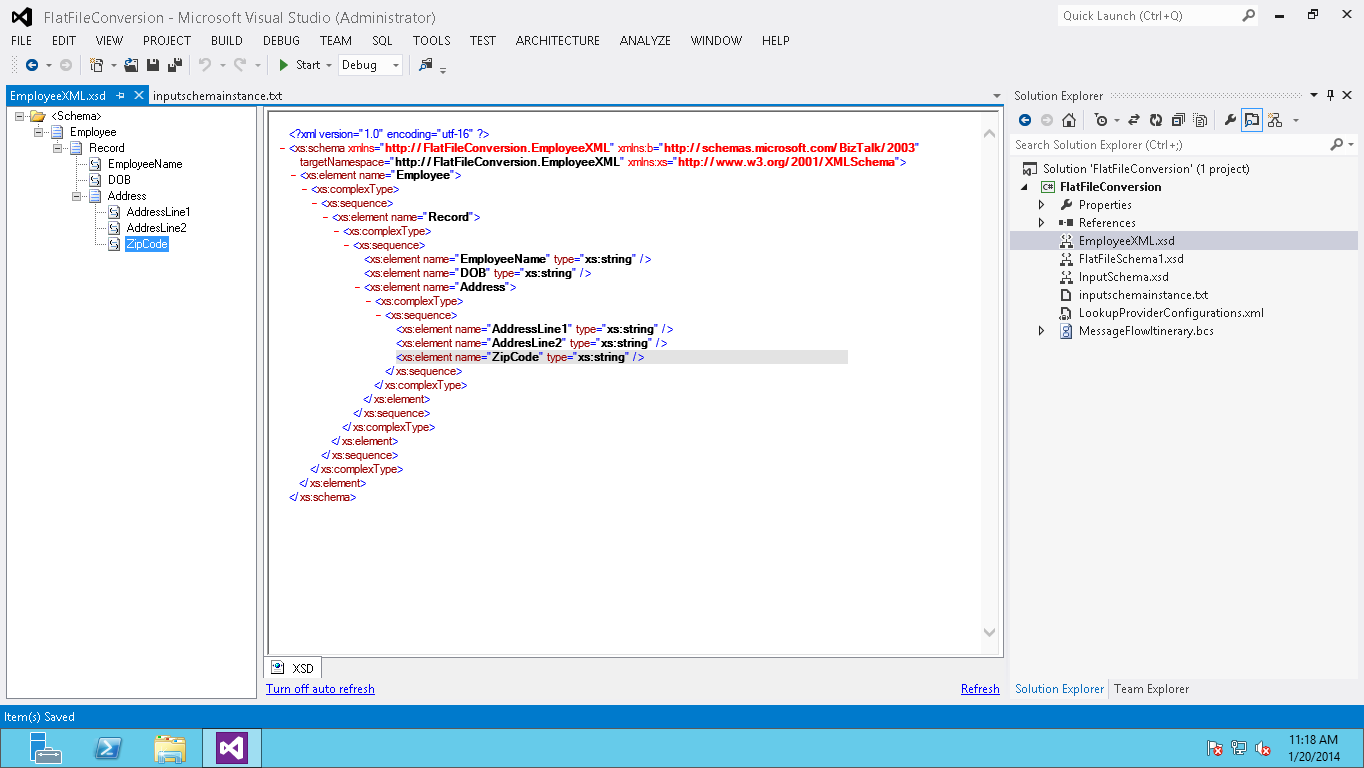
Task: Open the BUILD menu
Action: 227,41
